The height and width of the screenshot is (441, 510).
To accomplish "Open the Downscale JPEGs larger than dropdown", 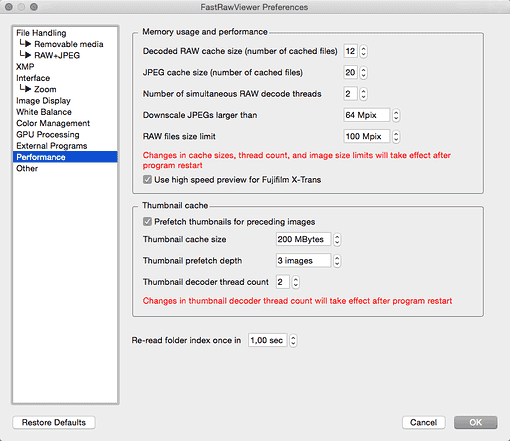I will 371,115.
